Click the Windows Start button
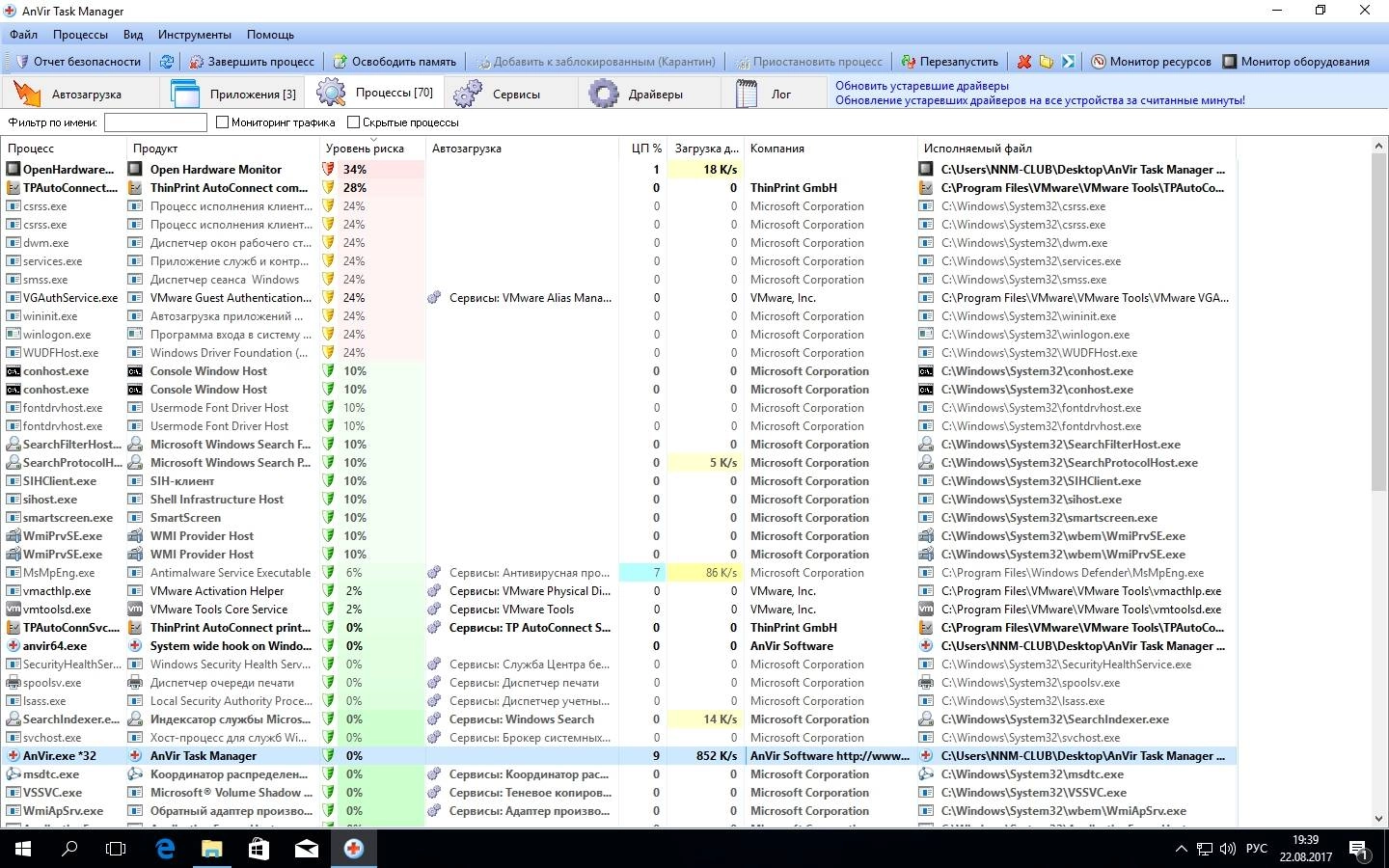 [x=23, y=849]
